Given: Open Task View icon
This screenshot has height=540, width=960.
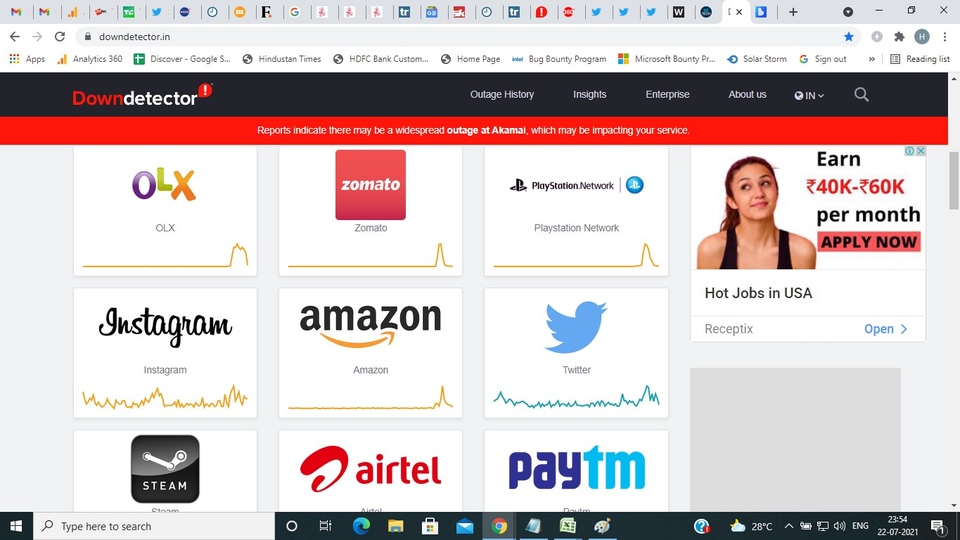Looking at the screenshot, I should coord(325,526).
